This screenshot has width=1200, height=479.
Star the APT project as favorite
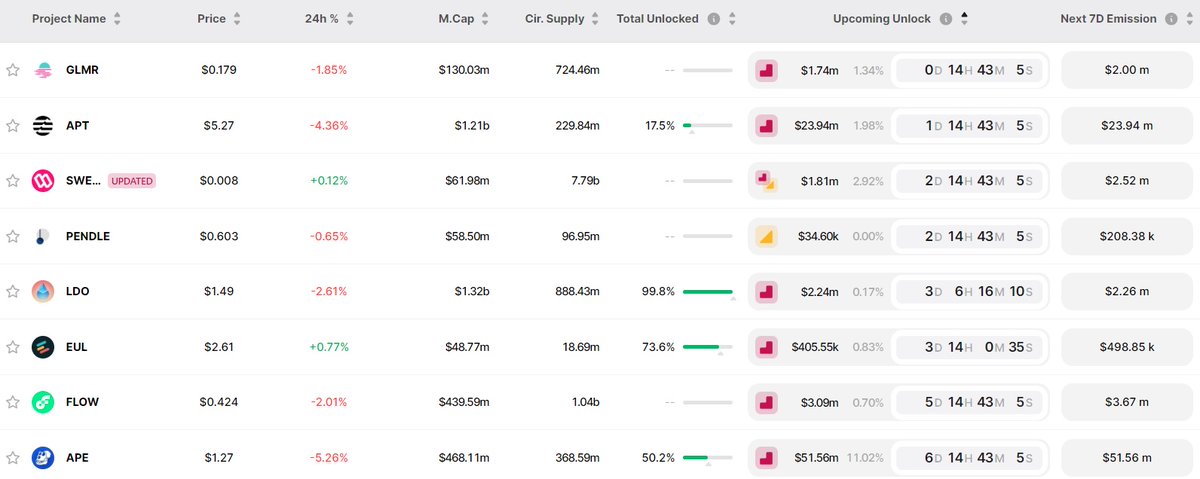tap(13, 125)
